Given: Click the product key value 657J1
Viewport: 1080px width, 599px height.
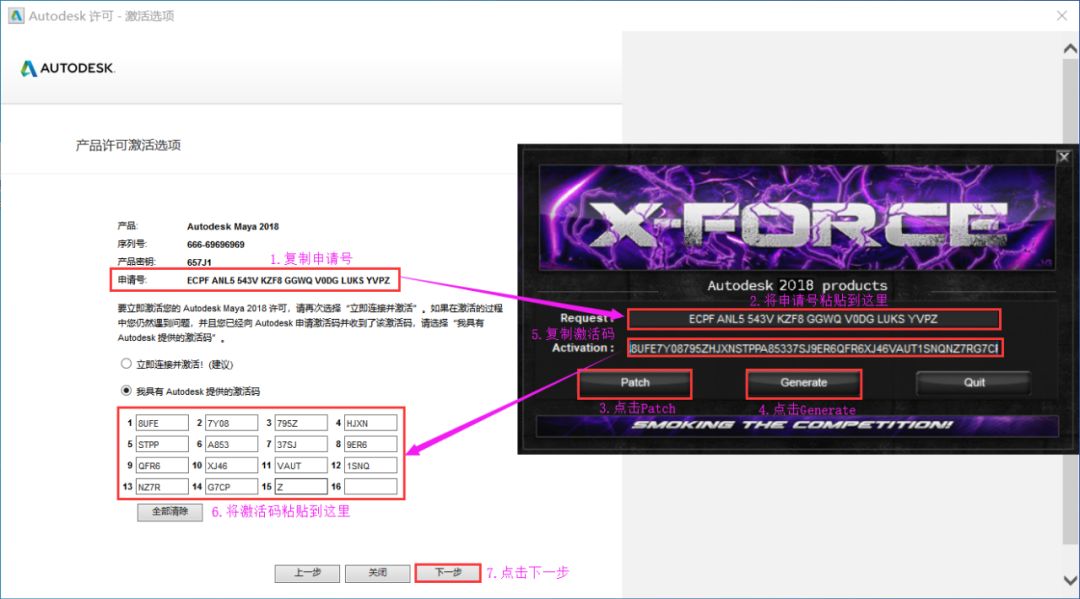Looking at the screenshot, I should 199,262.
